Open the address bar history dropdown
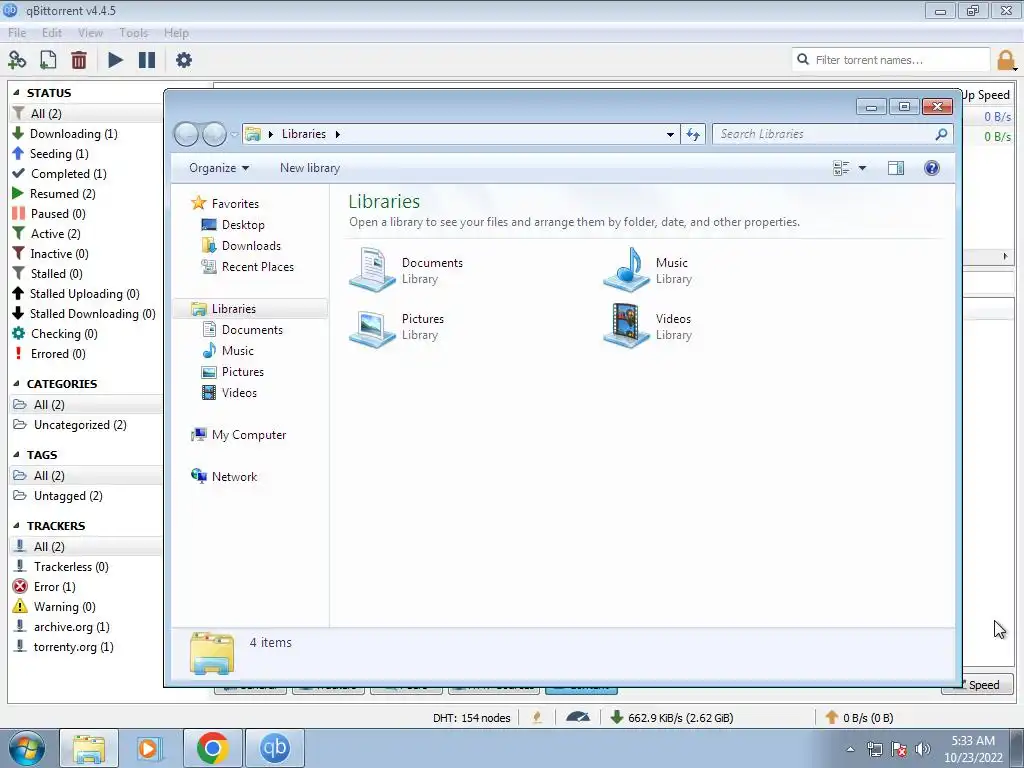This screenshot has width=1024, height=768. coord(670,134)
